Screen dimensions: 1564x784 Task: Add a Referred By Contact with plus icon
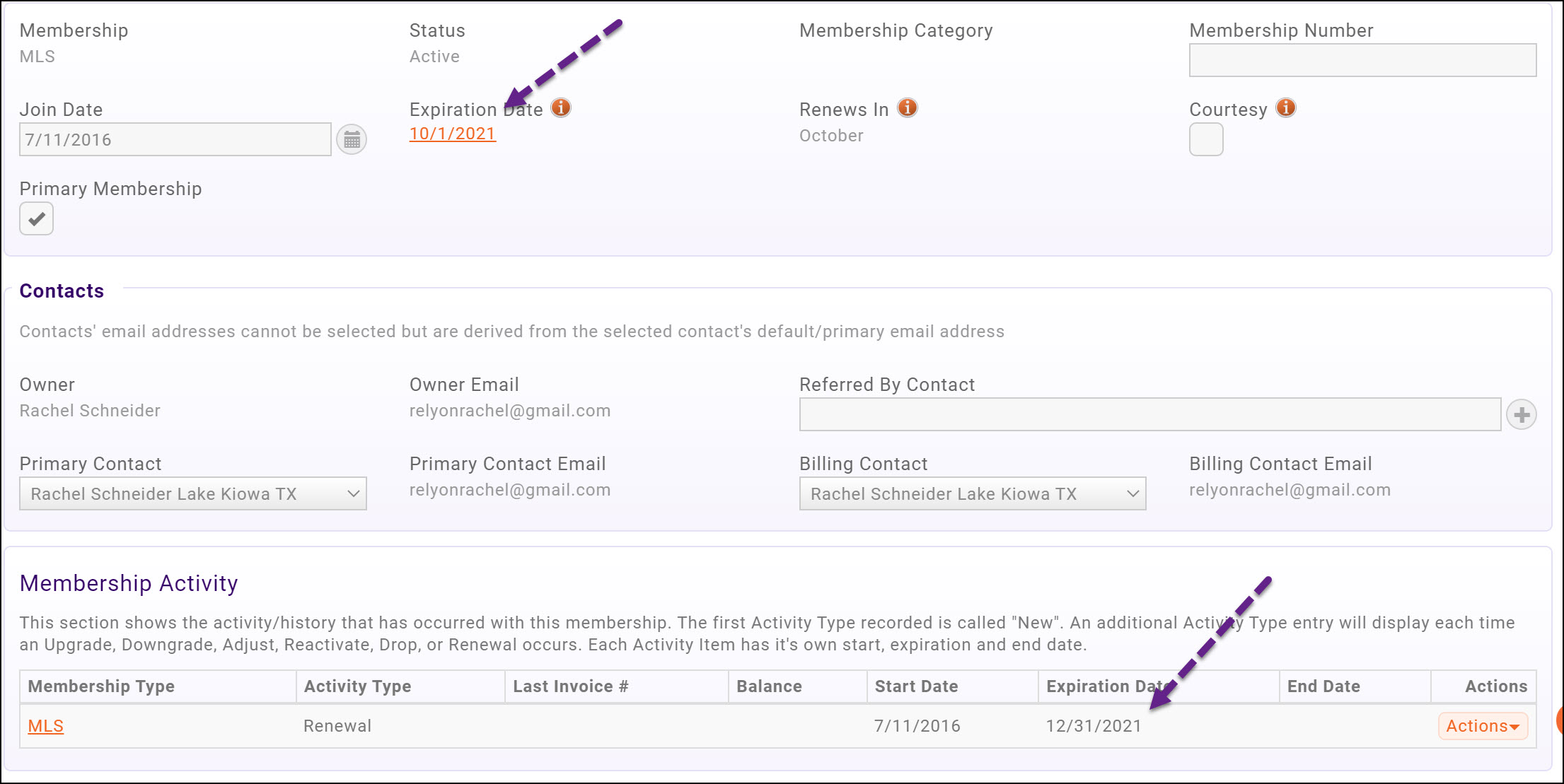1522,414
